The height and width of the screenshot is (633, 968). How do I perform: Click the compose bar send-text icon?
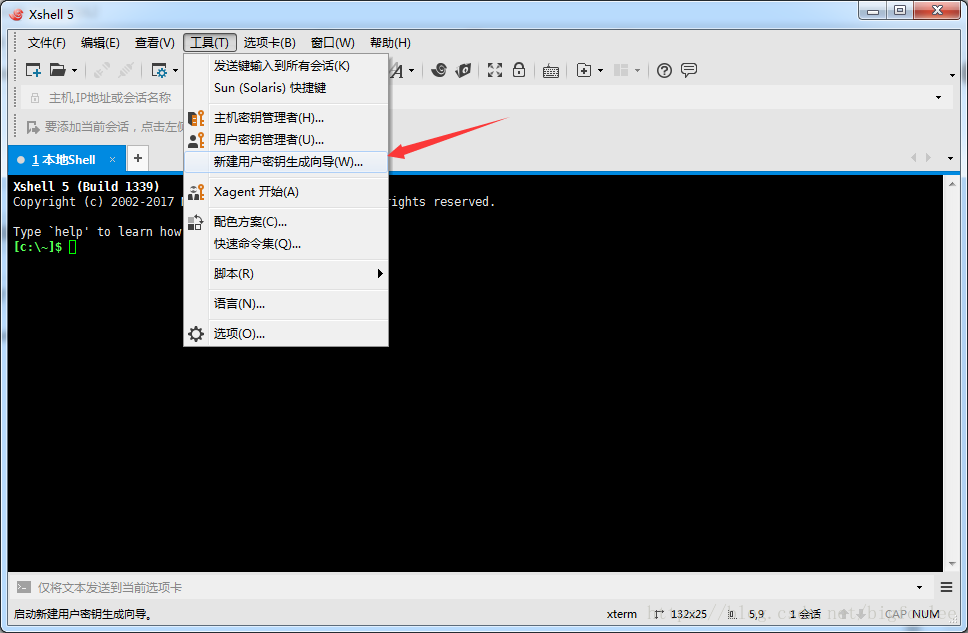coord(23,587)
